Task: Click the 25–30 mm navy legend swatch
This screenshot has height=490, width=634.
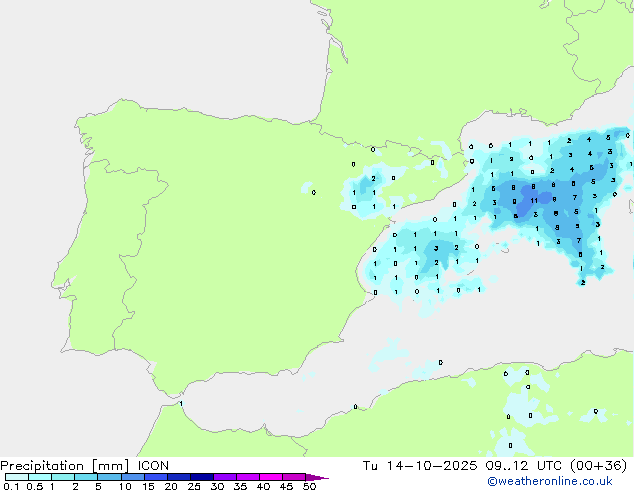Action: pyautogui.click(x=202, y=477)
